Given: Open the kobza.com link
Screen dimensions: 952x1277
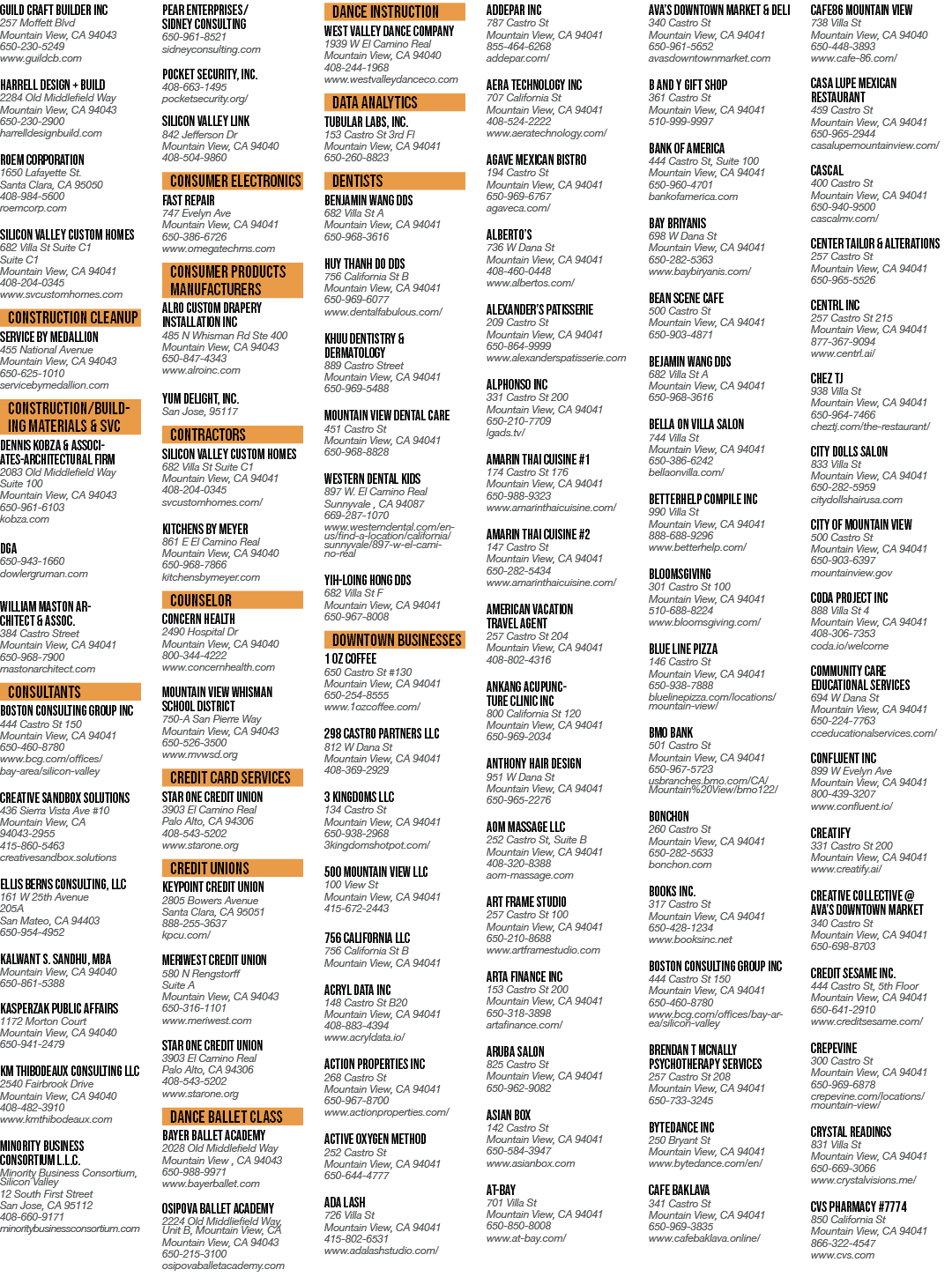Looking at the screenshot, I should coord(25,519).
